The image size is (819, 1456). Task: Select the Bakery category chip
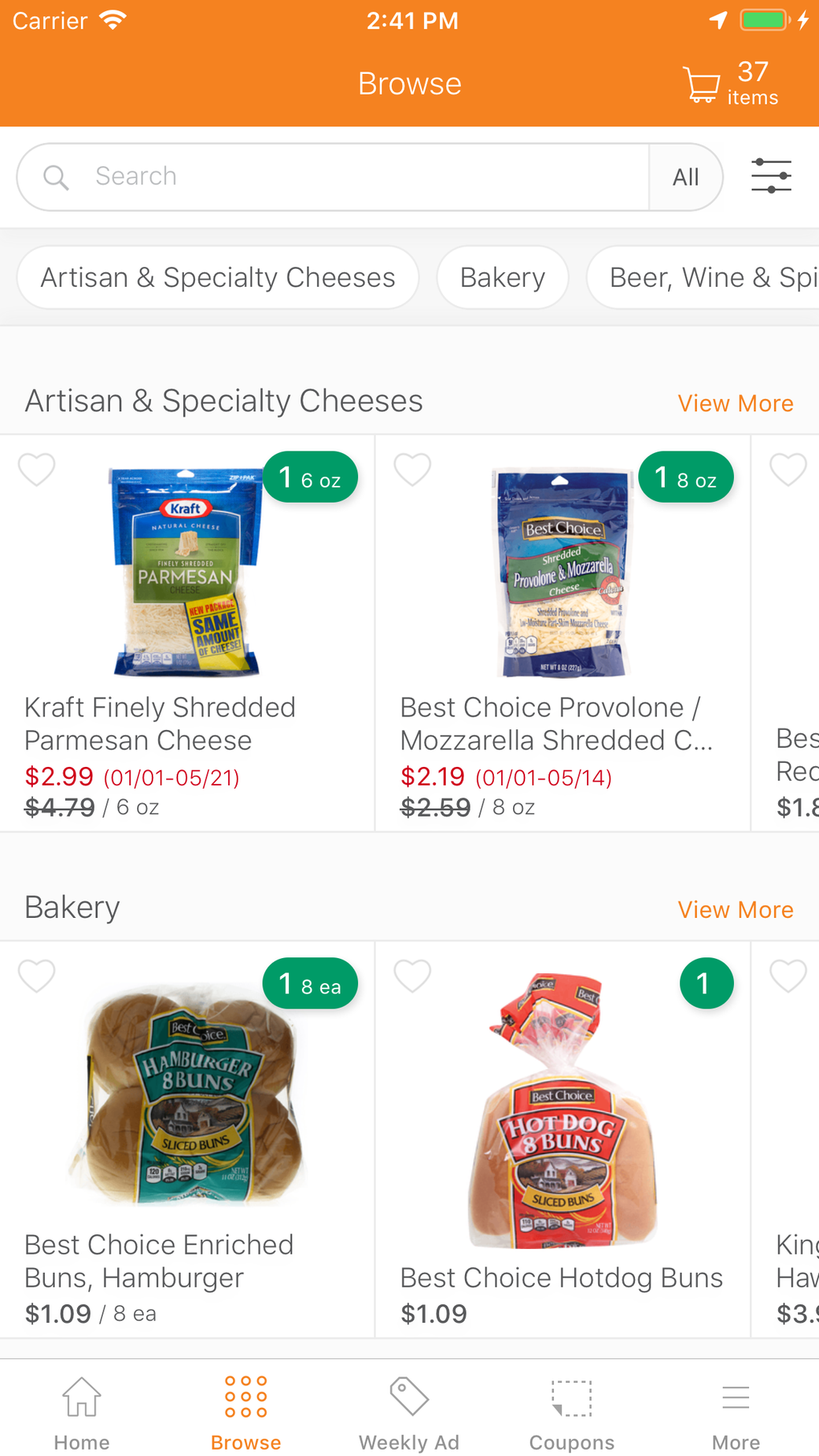pyautogui.click(x=503, y=278)
